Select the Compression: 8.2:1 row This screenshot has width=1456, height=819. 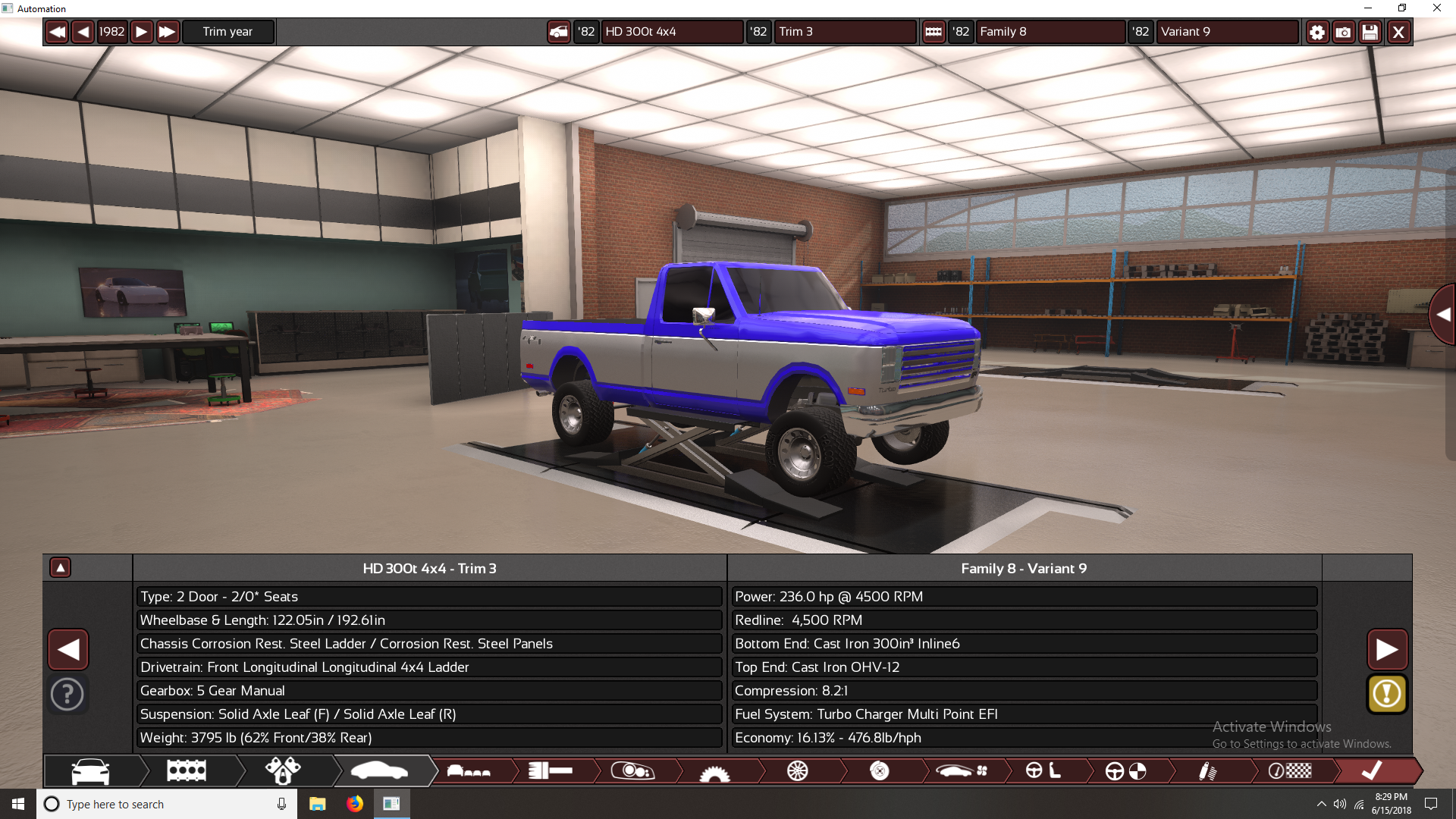(x=1025, y=691)
